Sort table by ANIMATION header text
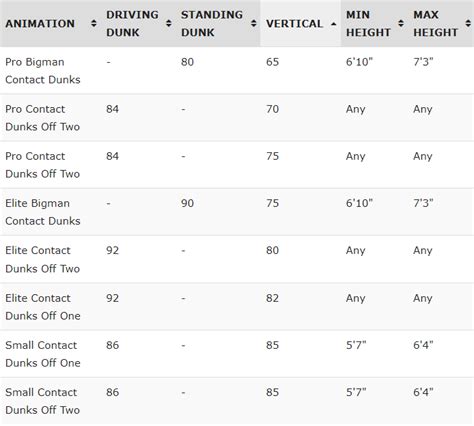This screenshot has width=474, height=426. point(40,24)
